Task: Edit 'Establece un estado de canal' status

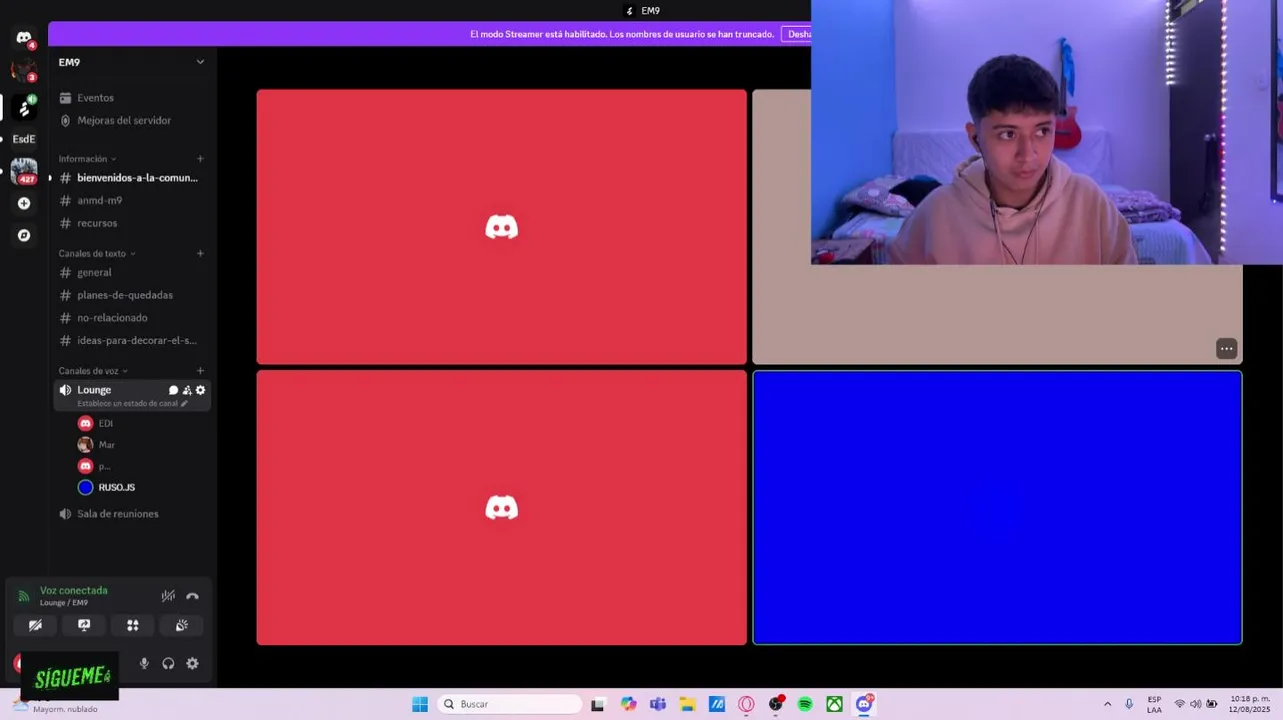Action: 132,403
